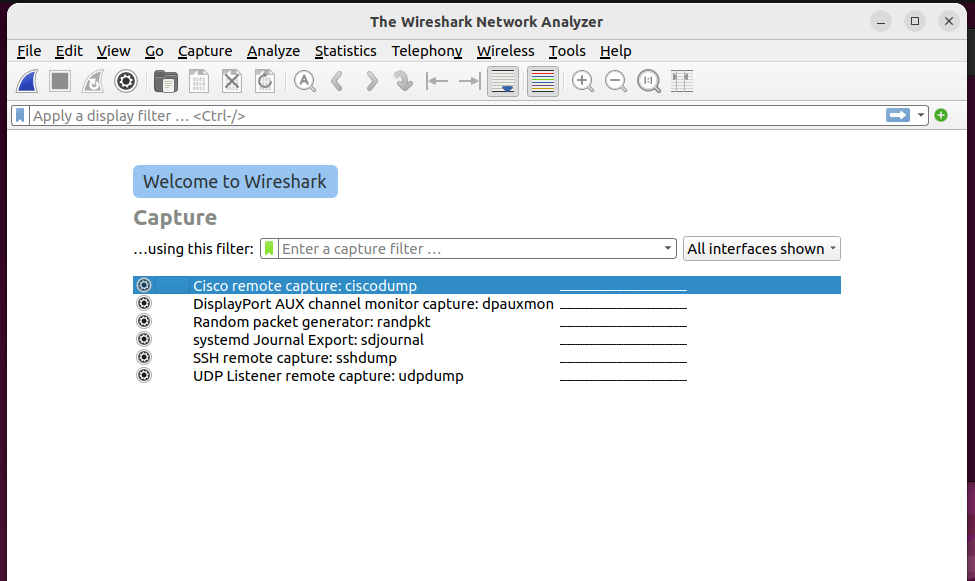Screen dimensions: 975x581
Task: Click into the capture filter field
Action: tap(469, 249)
